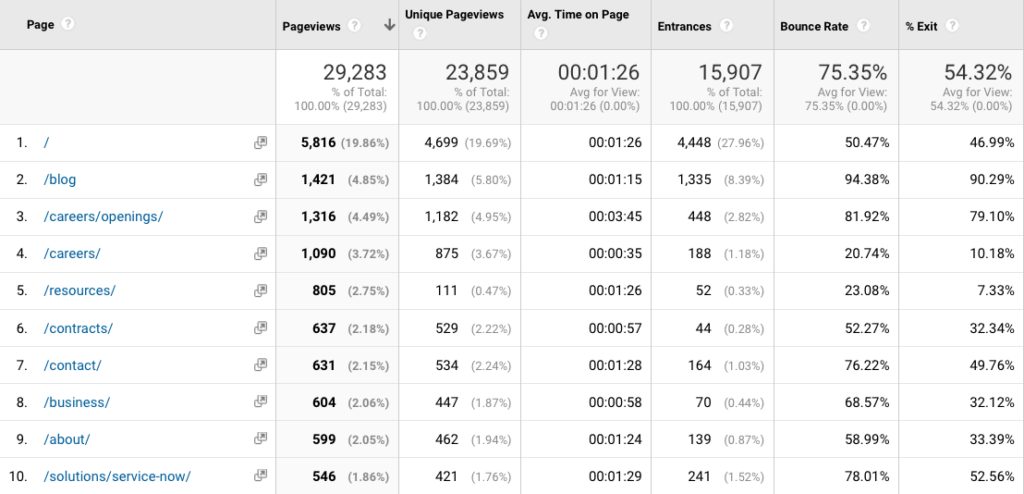1024x494 pixels.
Task: Sort by % Exit column header
Action: 921,26
